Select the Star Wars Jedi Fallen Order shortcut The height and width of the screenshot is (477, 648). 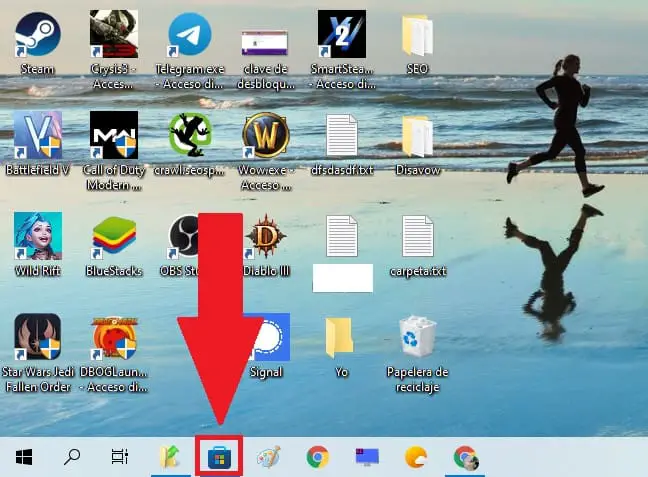point(38,336)
